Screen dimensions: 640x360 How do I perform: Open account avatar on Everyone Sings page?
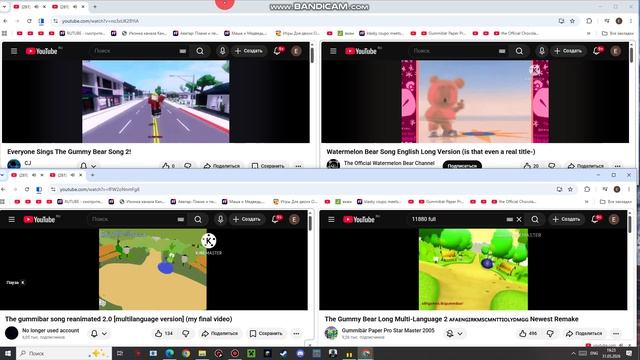pyautogui.click(x=296, y=51)
